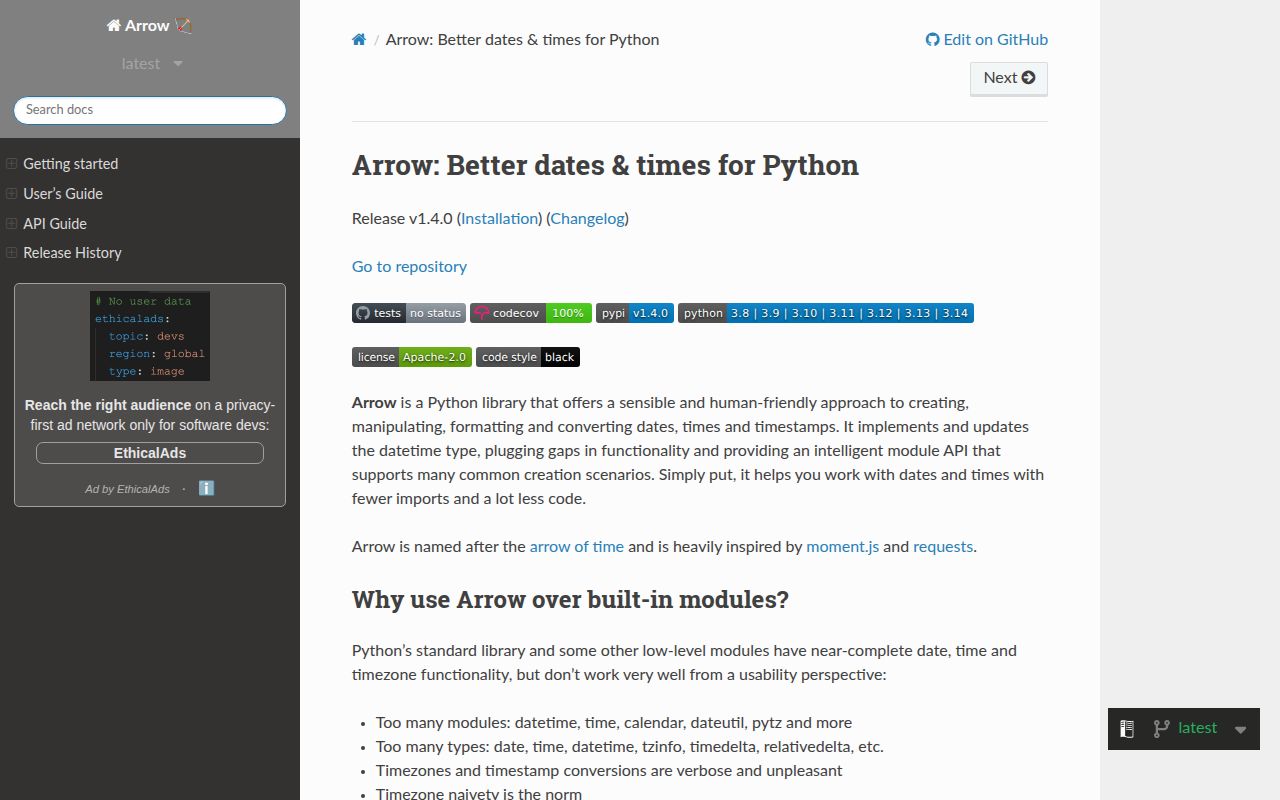This screenshot has height=800, width=1280.
Task: Open the latest version dropdown in sidebar header
Action: tap(152, 64)
